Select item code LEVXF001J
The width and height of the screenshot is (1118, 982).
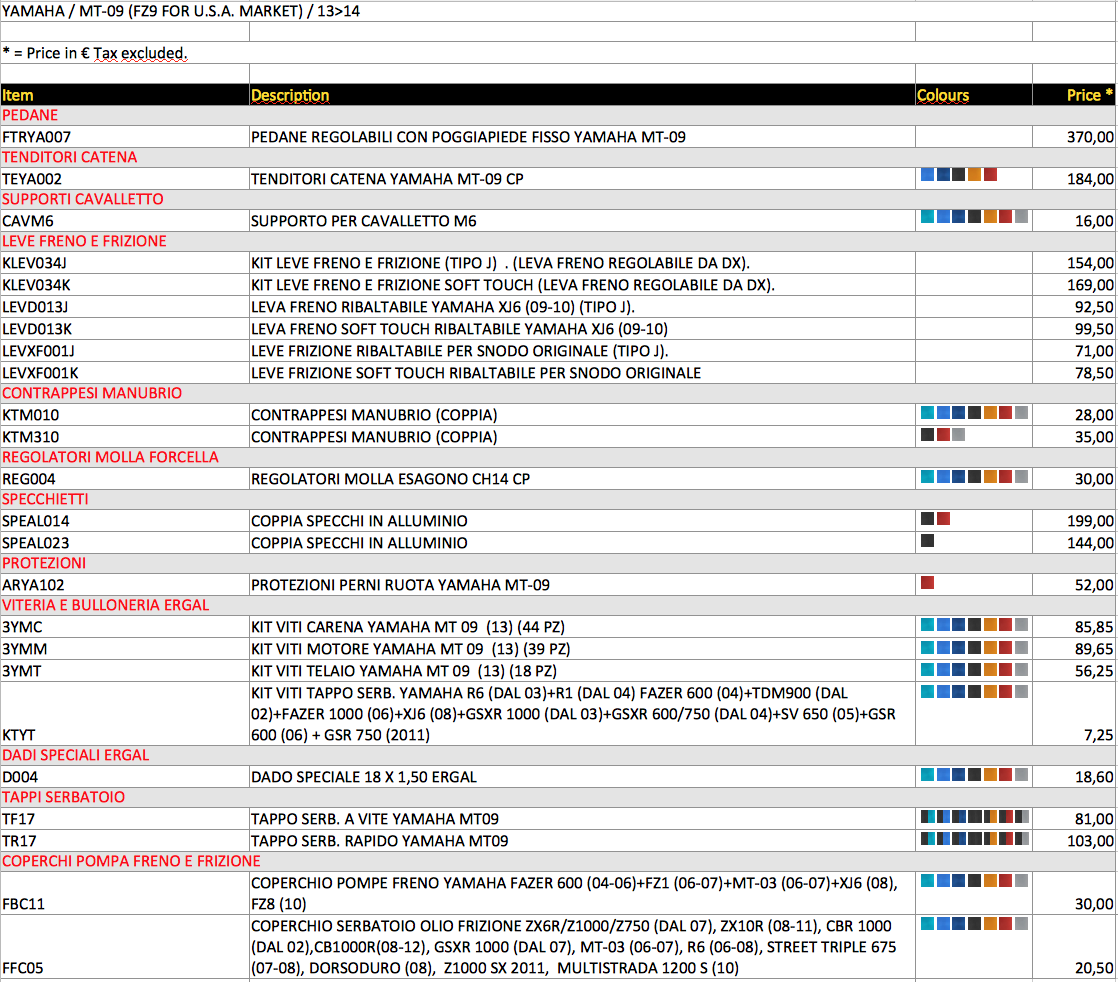click(x=39, y=352)
